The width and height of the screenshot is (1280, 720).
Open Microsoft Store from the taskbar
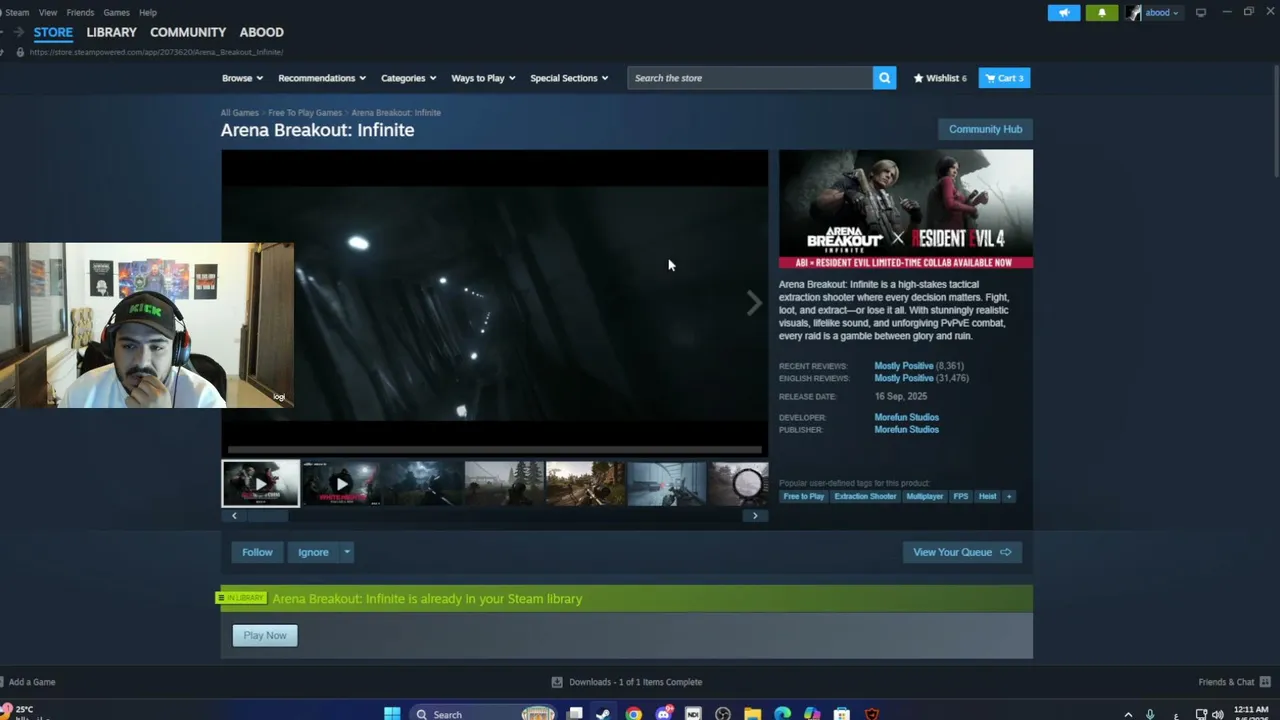tap(842, 714)
